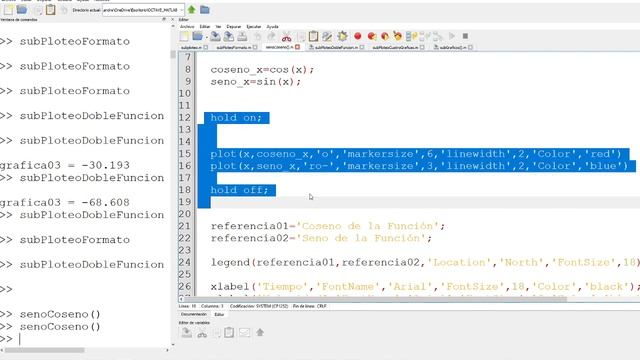Click the command window horizontal scrollbar
640x360 pixels.
point(44,350)
